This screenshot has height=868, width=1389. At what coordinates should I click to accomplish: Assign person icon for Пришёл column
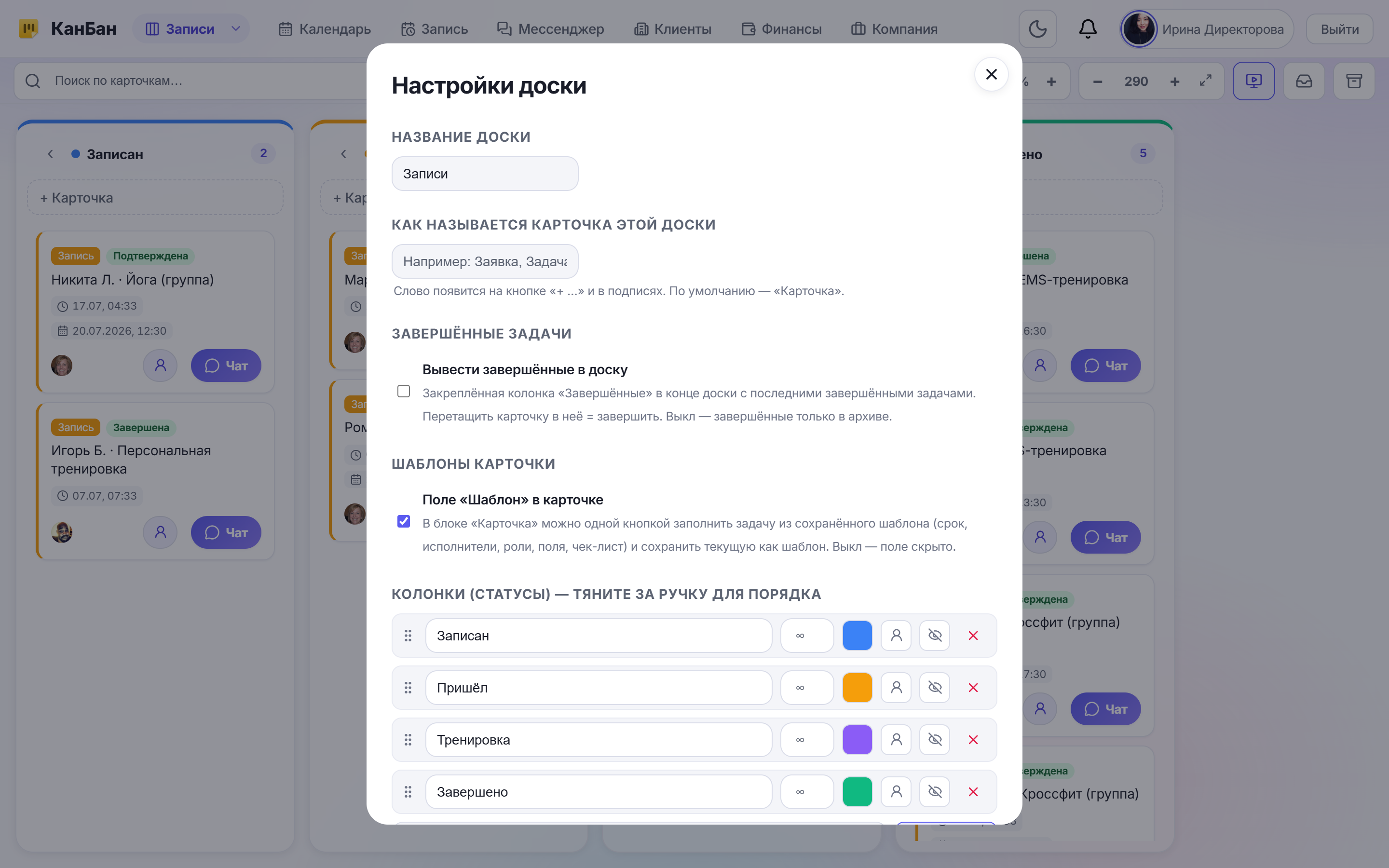coord(896,688)
